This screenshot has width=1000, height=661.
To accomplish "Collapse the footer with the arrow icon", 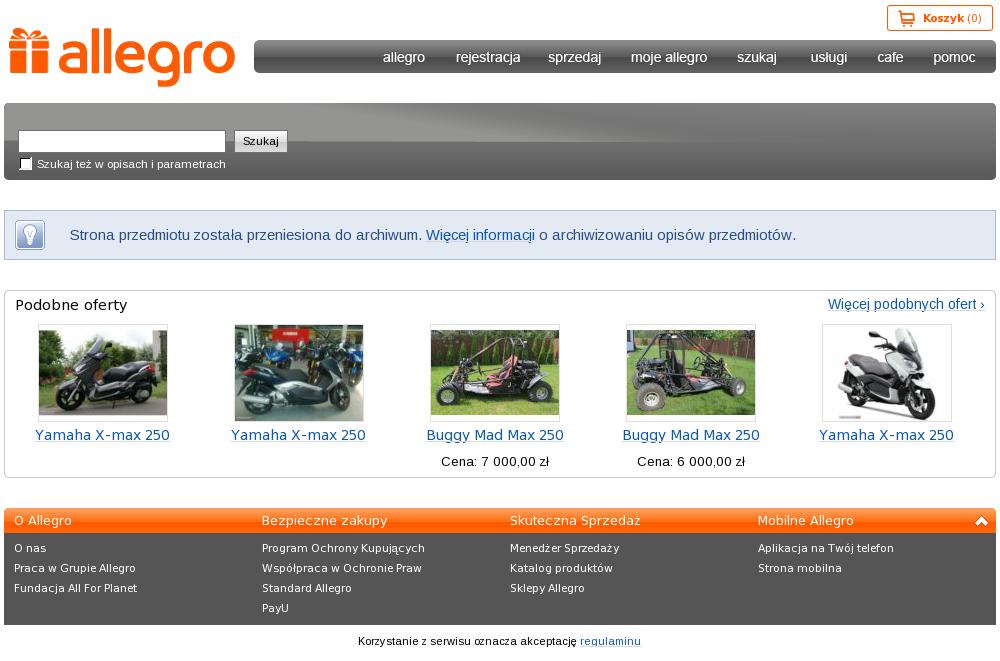I will point(981,521).
